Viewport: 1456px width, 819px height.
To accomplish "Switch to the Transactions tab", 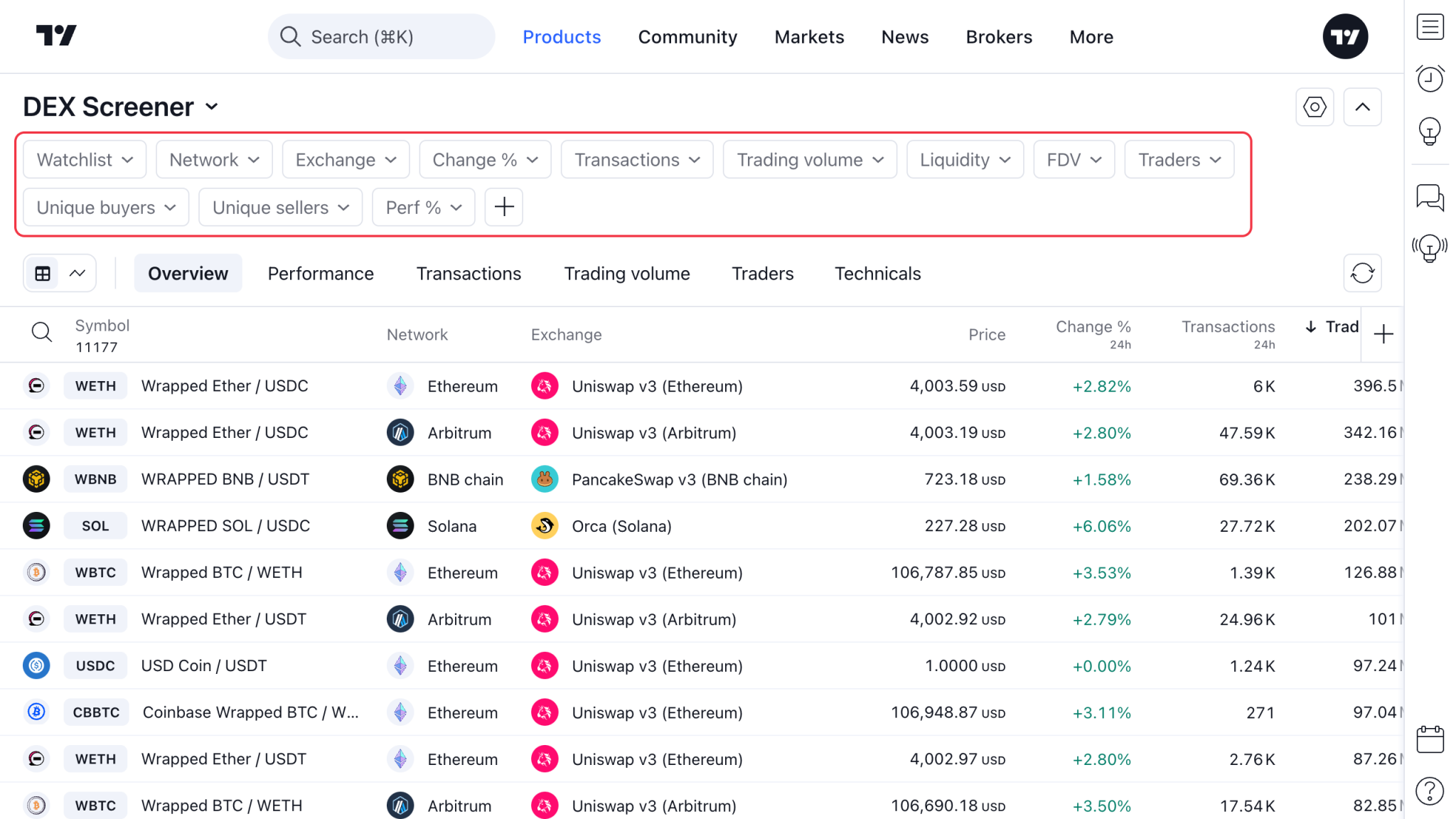I will 469,273.
